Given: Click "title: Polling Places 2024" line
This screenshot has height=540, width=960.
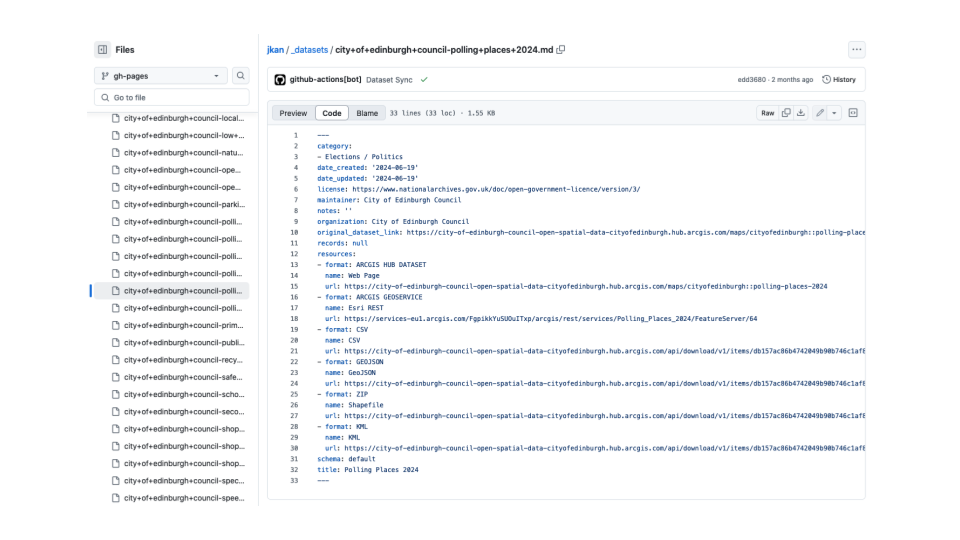Looking at the screenshot, I should point(367,470).
